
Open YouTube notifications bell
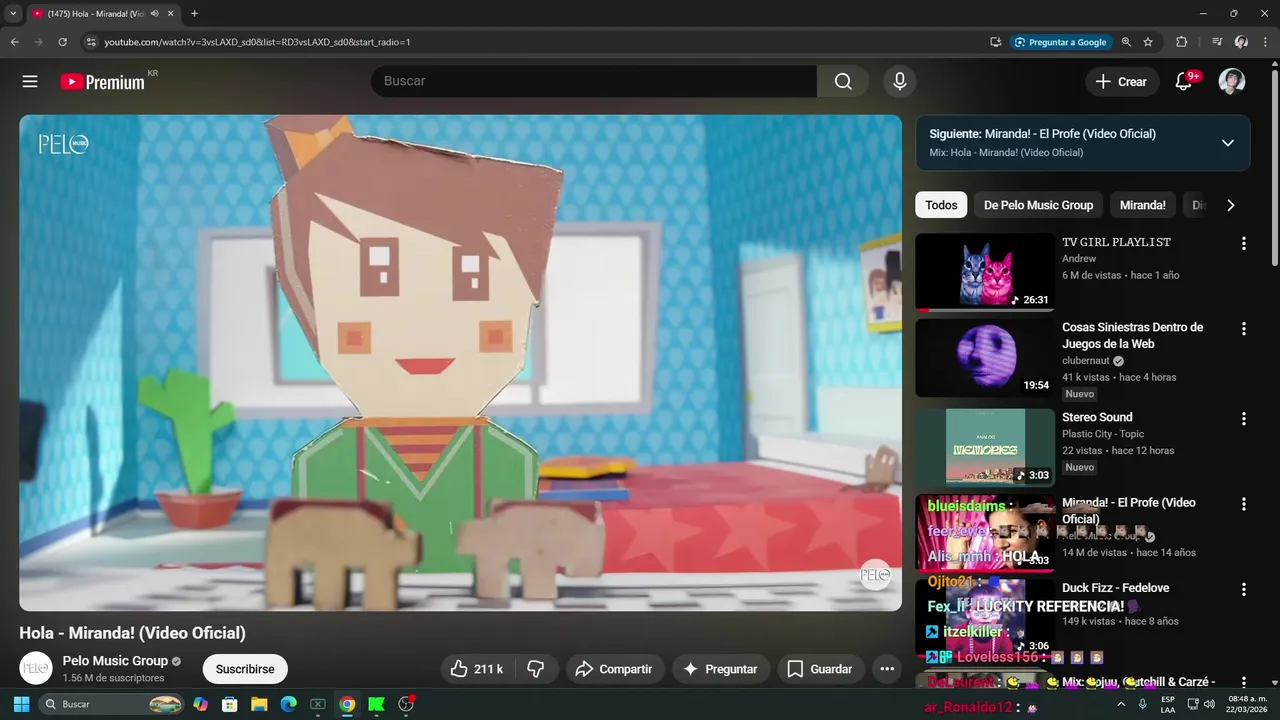1184,81
